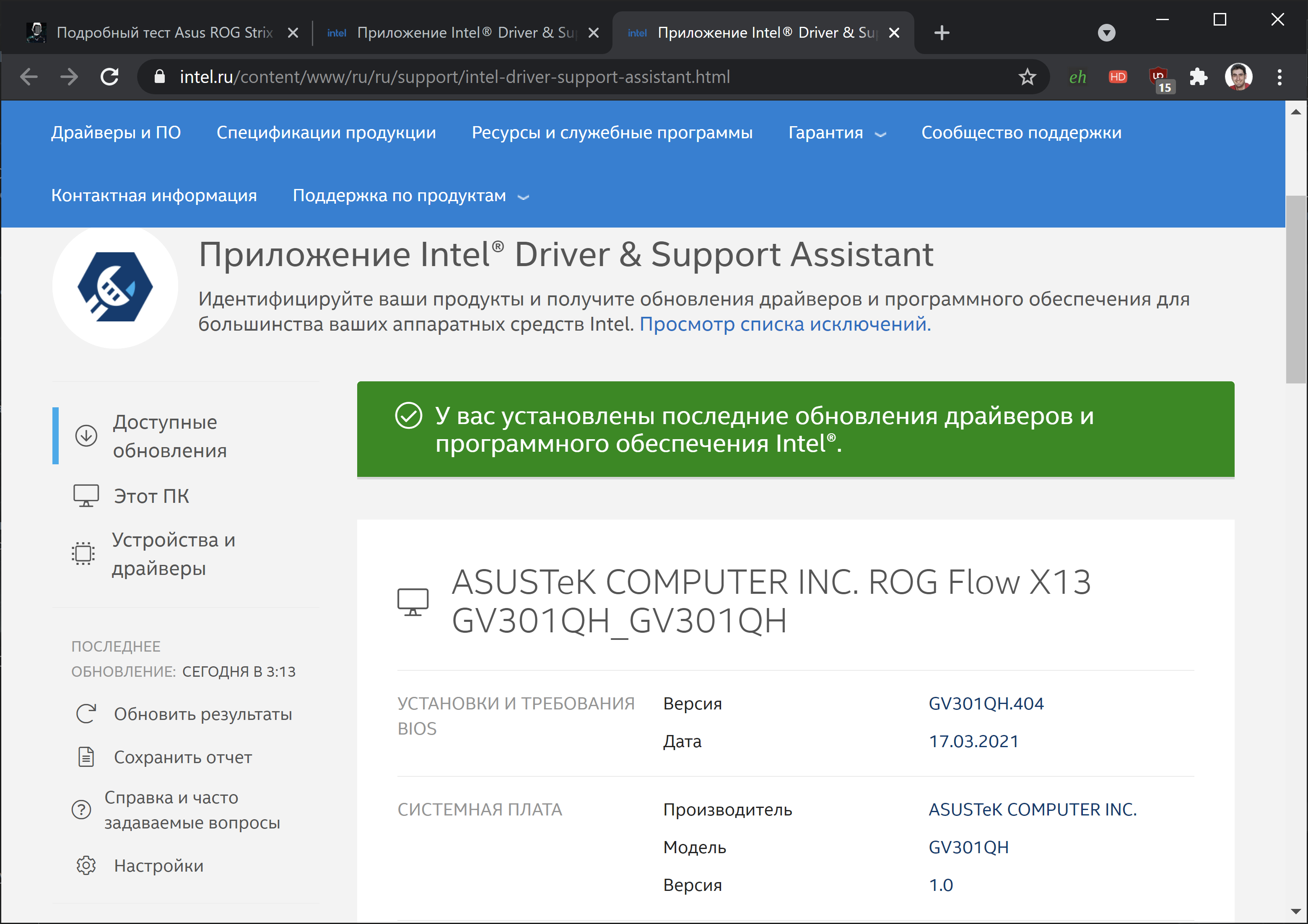Screen dimensions: 1308x924
Task: Click the Intel Driver & Support Assistant logo
Action: pyautogui.click(x=115, y=286)
